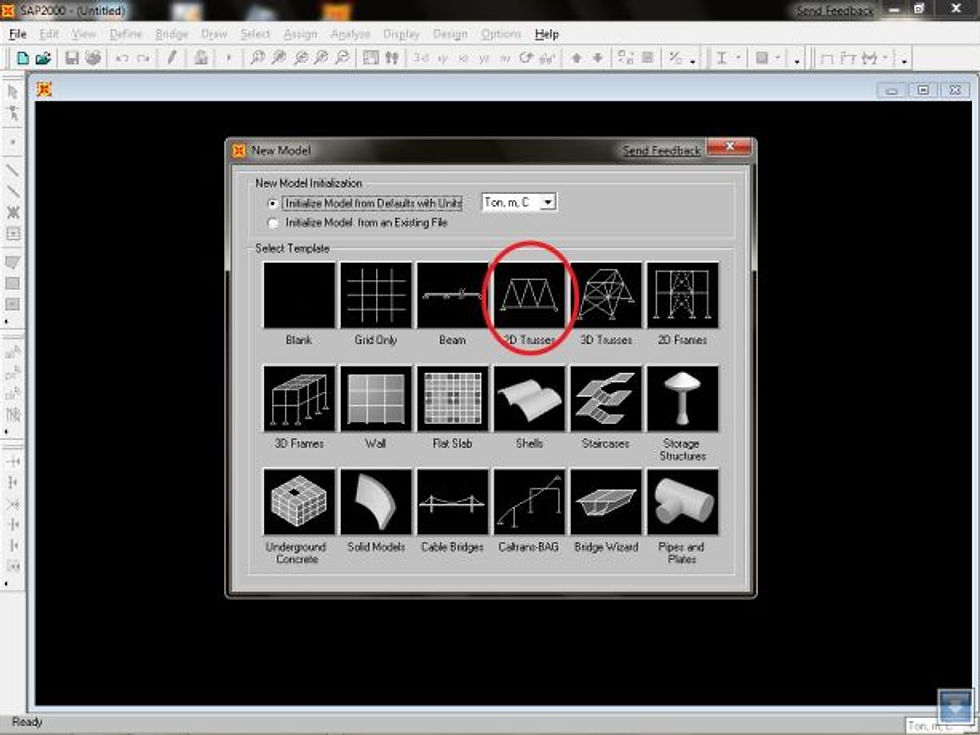The image size is (980, 735).
Task: Pick the Pipes and Plates template
Action: tap(682, 502)
